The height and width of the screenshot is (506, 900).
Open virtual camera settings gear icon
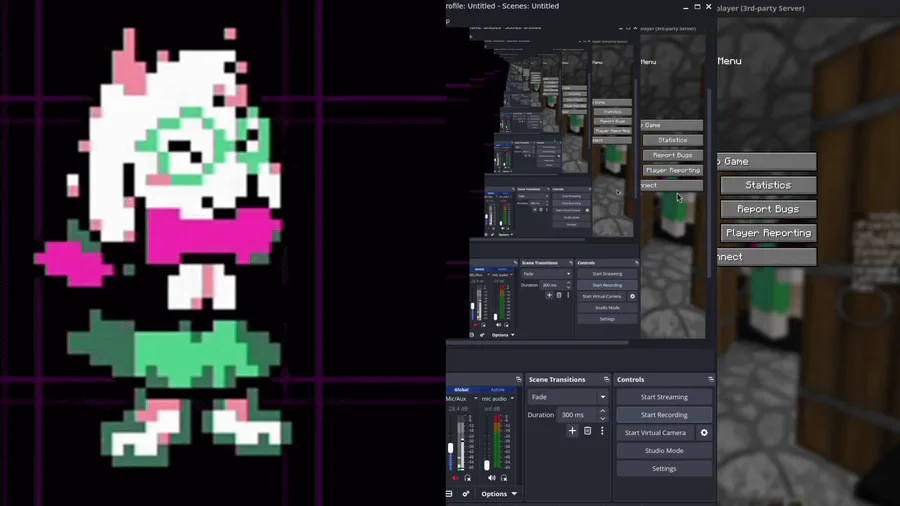pos(704,433)
